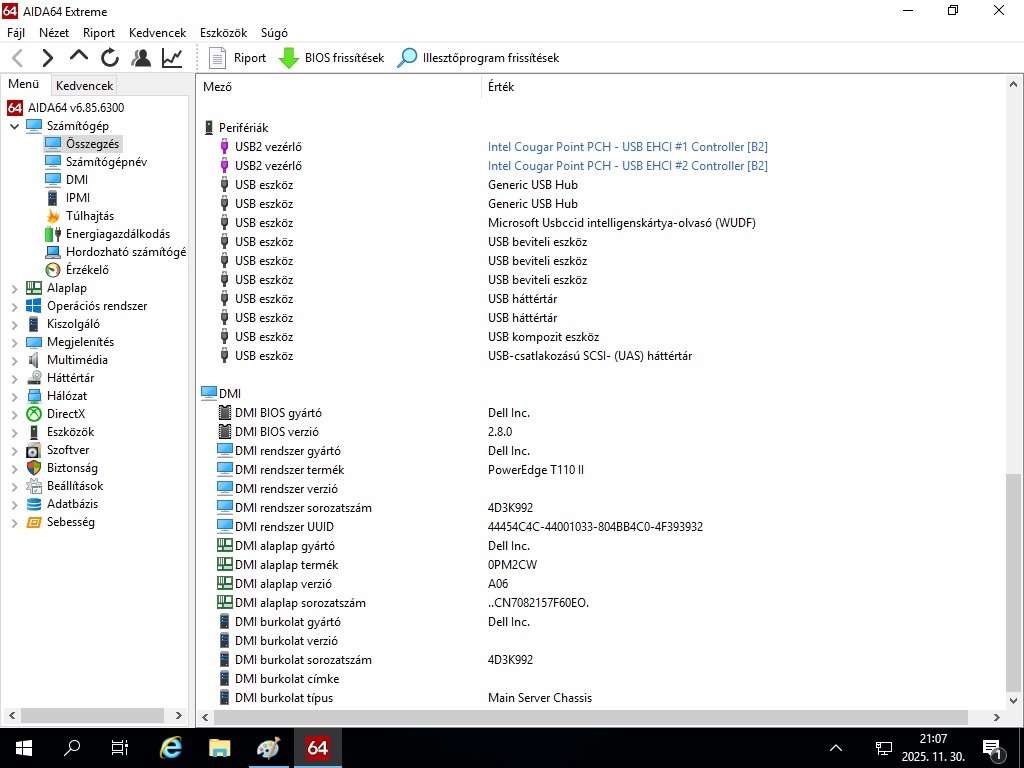
Task: Open the Eszközök menu
Action: coord(223,33)
